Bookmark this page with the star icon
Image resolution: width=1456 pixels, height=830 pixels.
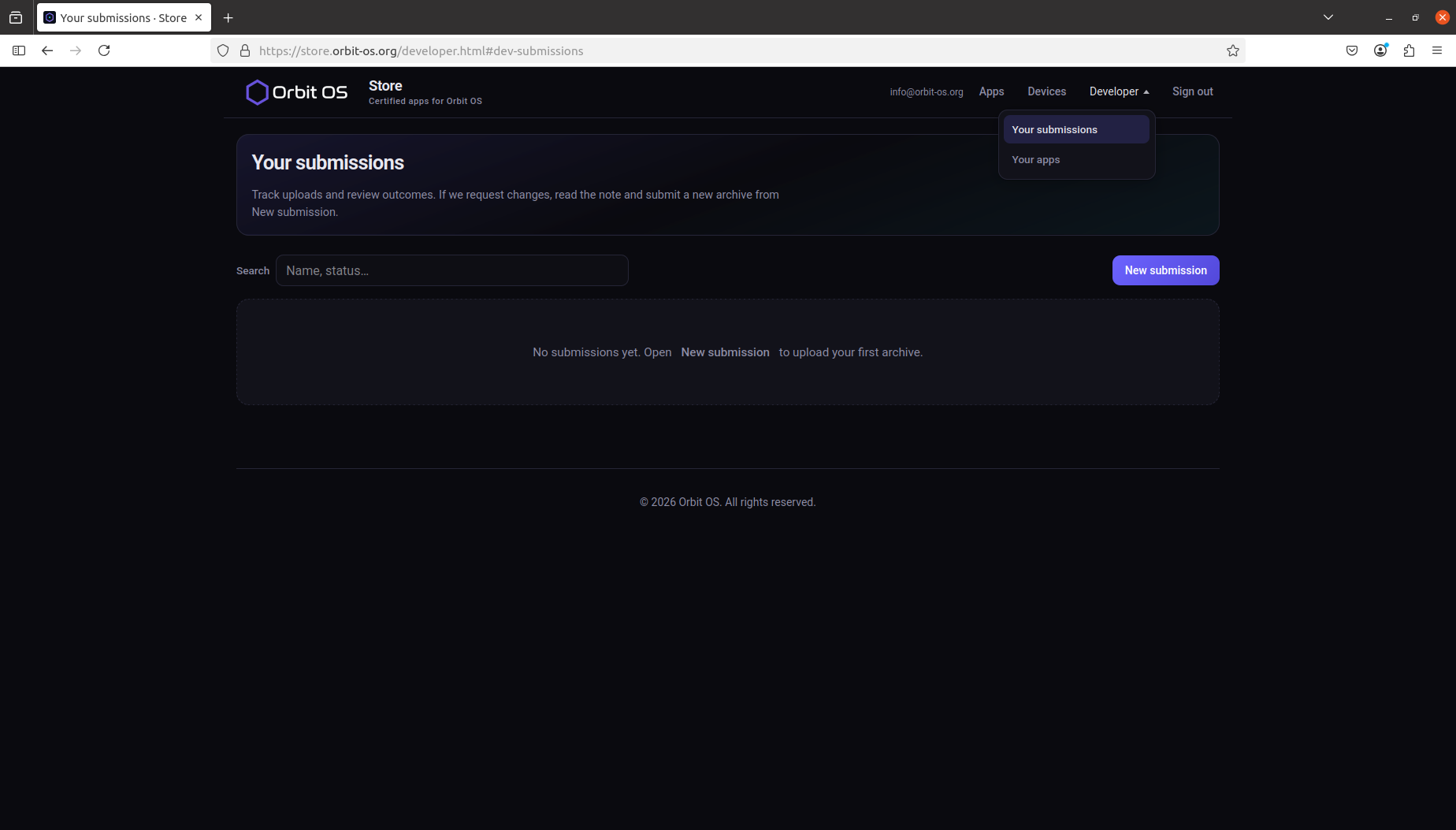click(x=1232, y=50)
